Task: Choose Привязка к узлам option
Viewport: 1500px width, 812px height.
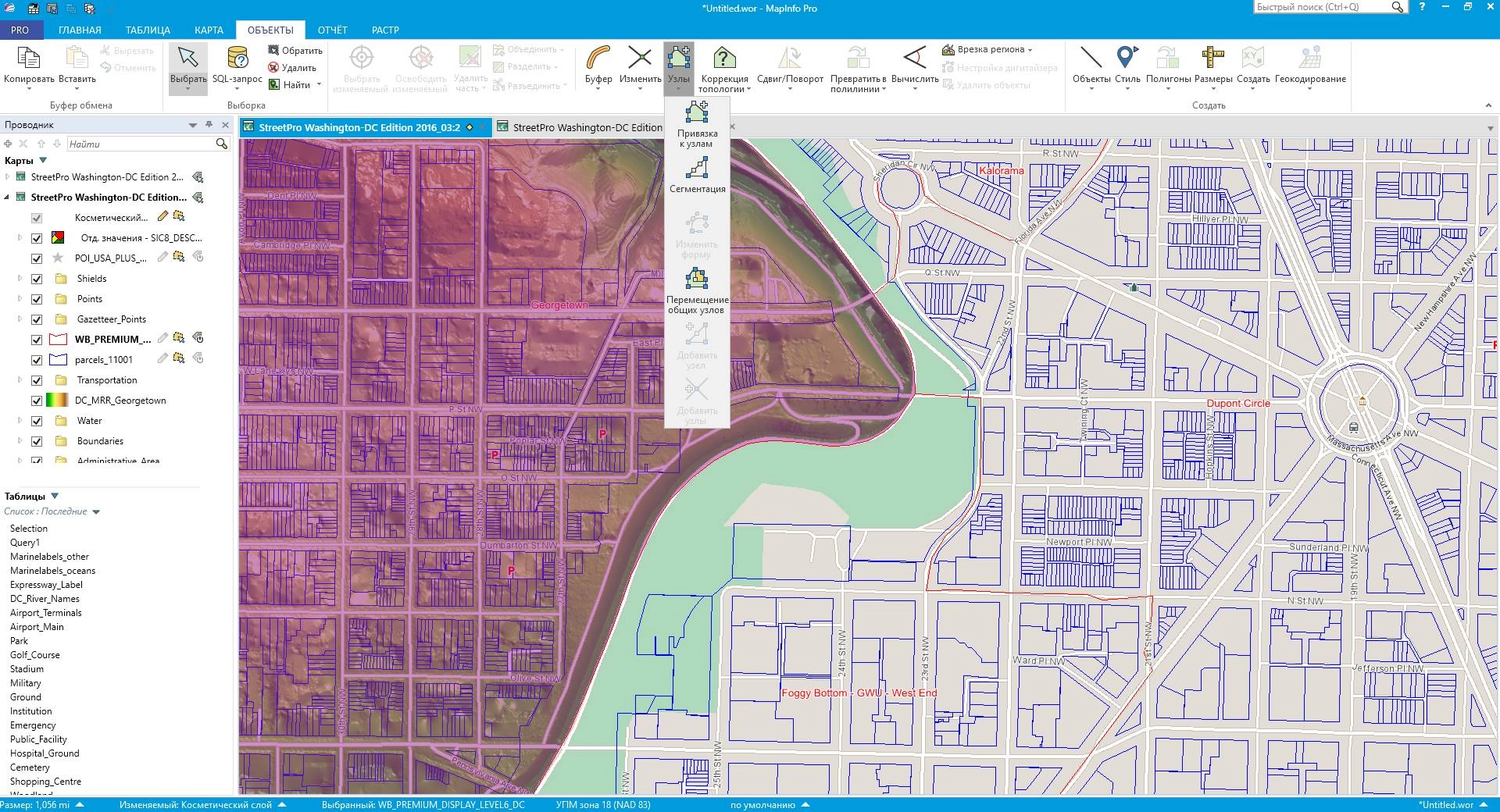Action: pyautogui.click(x=697, y=125)
